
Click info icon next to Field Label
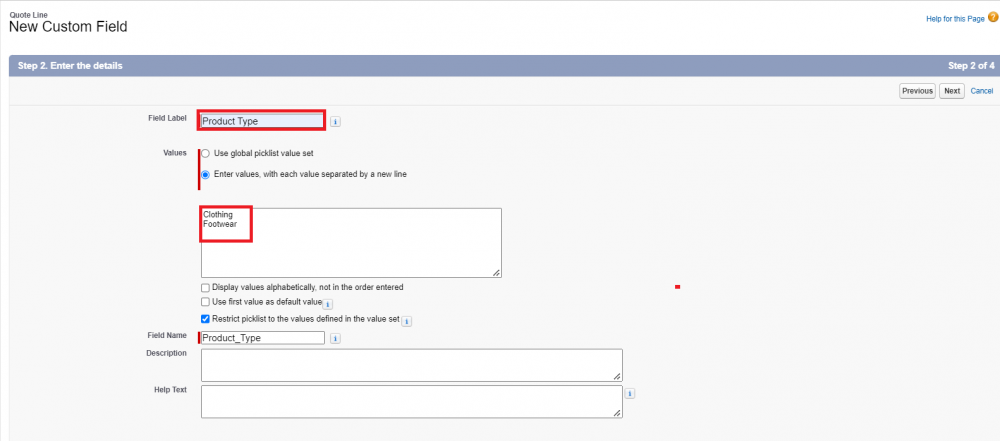335,121
